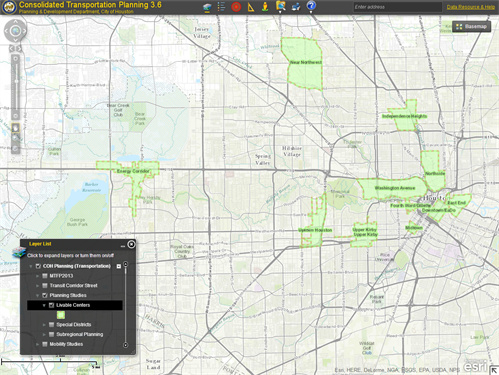Click the Midtown map label
The image size is (499, 375).
click(x=414, y=228)
